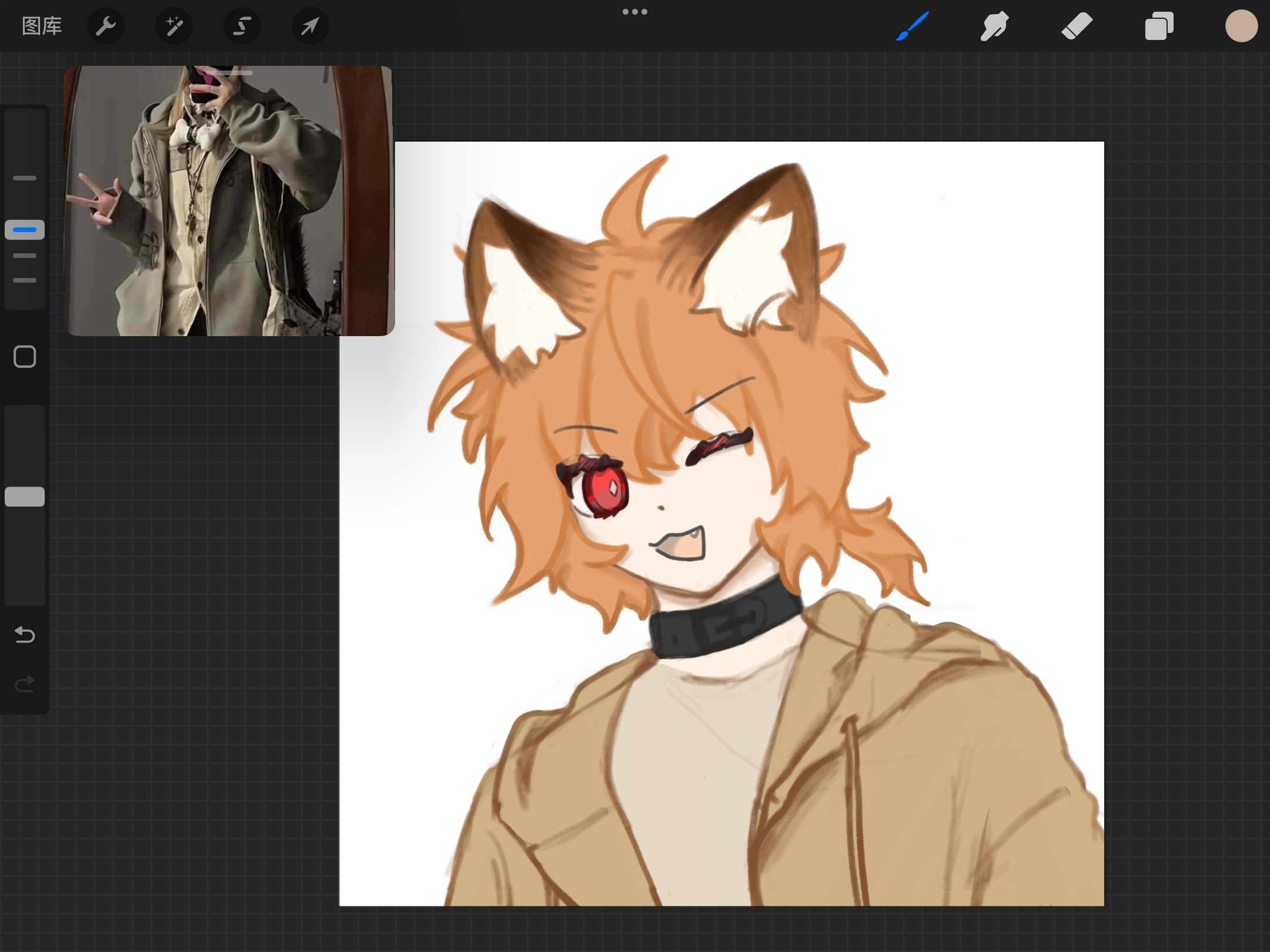Tap top size notch on sidebar

[25, 178]
